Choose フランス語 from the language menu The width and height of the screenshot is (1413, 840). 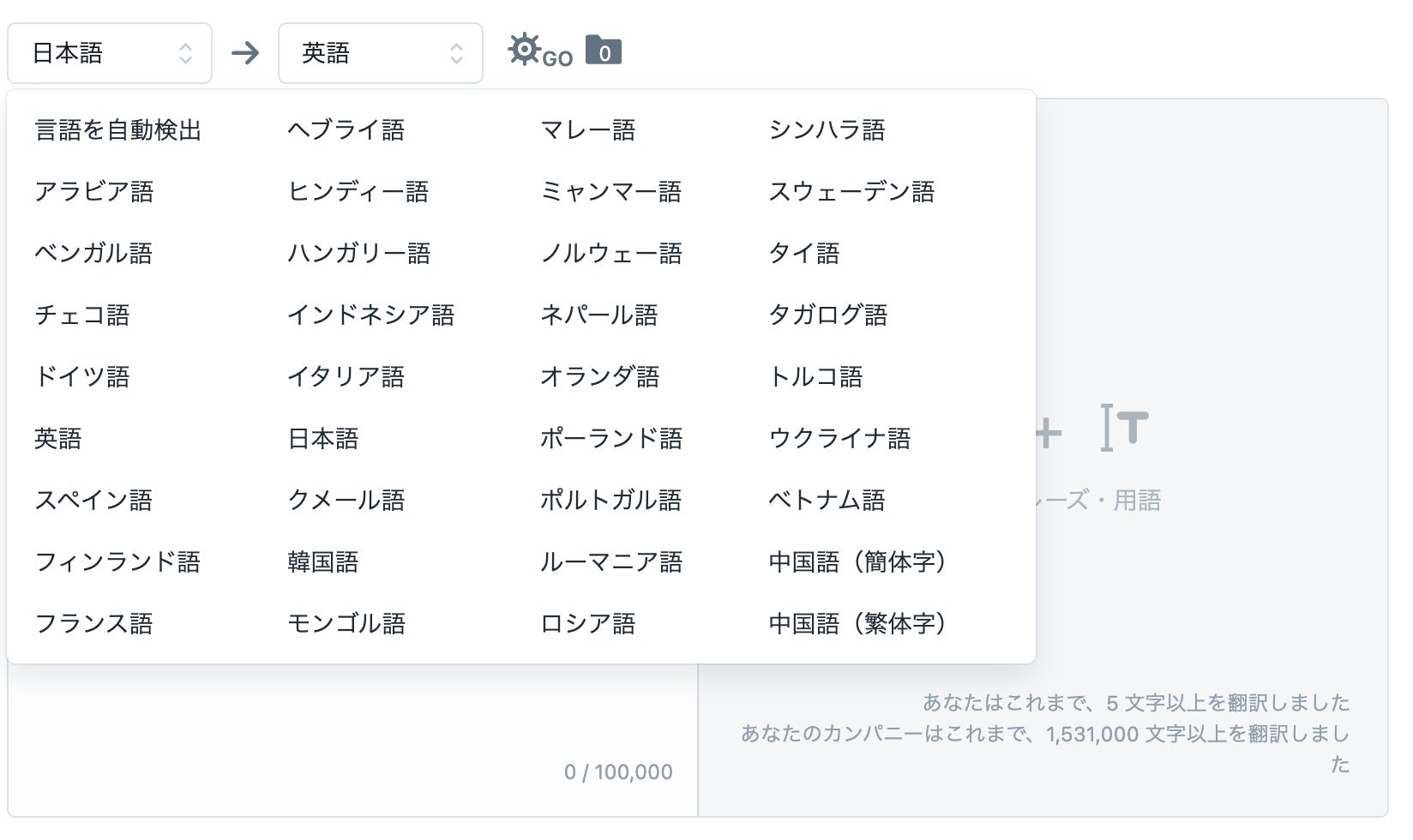point(94,624)
